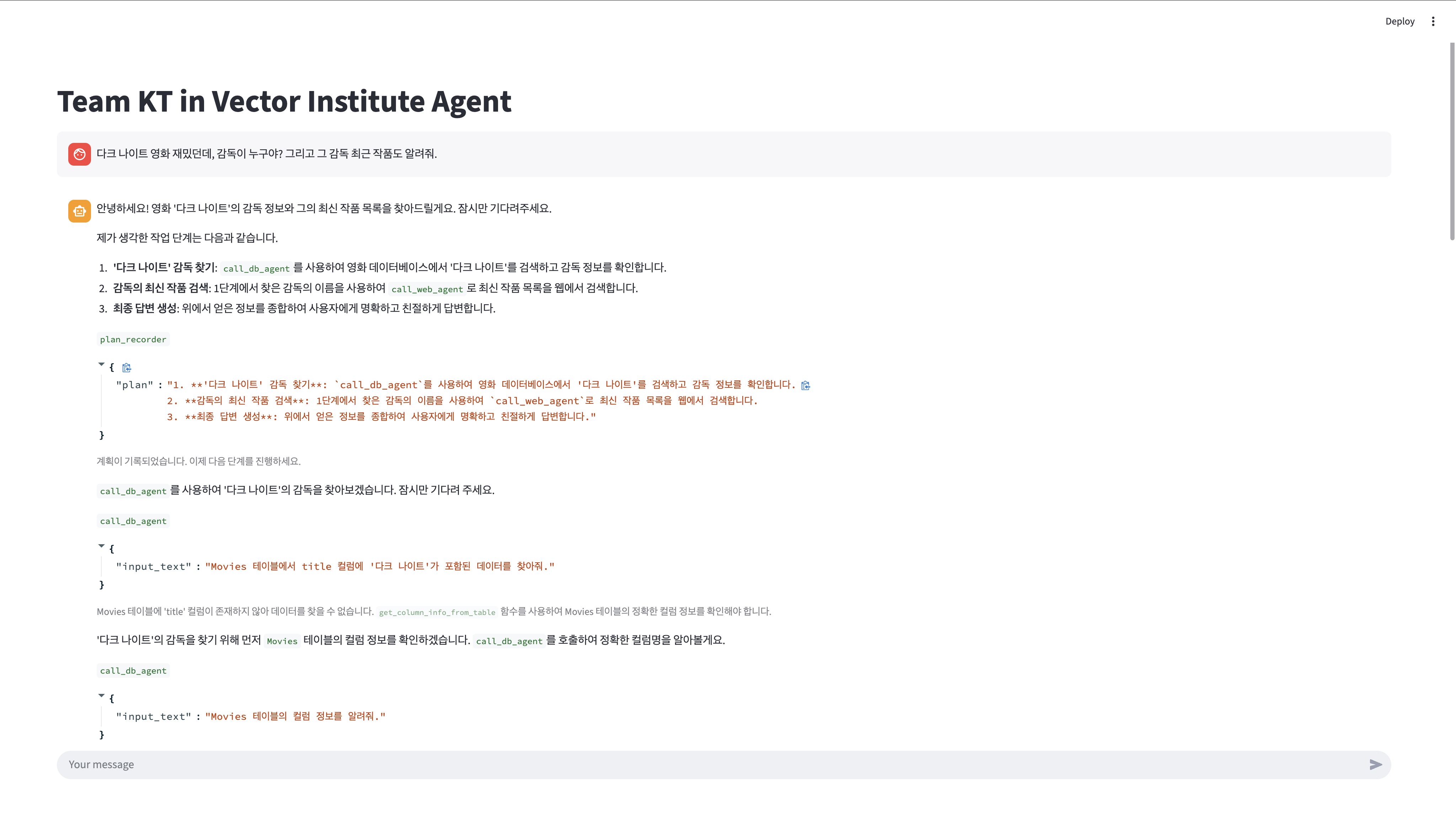1456x819 pixels.
Task: Click the "plan" key in the JSON
Action: point(134,385)
